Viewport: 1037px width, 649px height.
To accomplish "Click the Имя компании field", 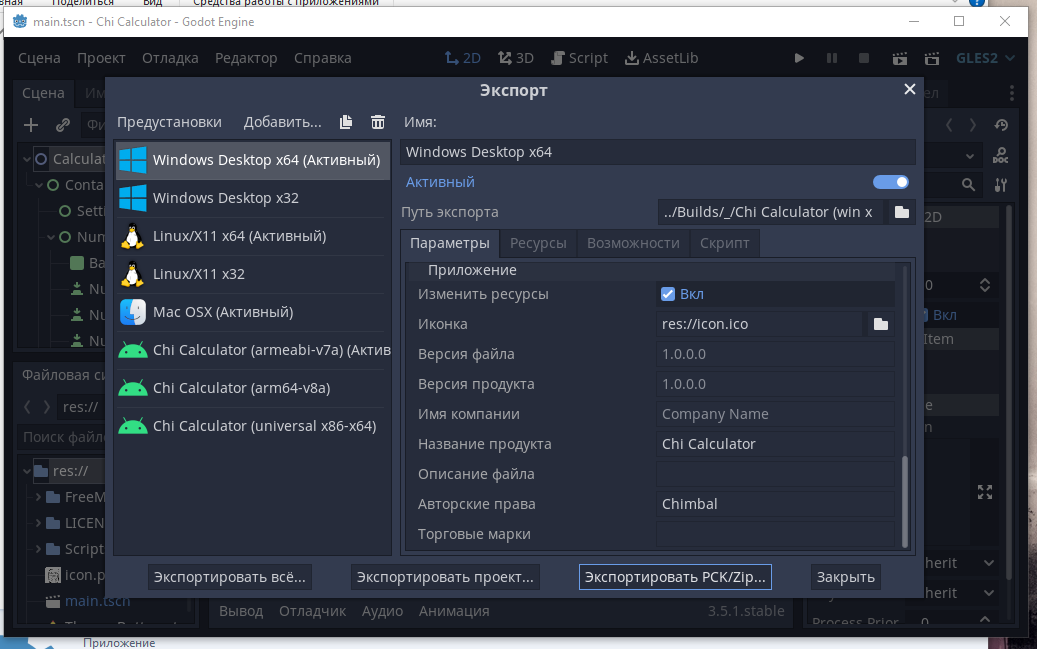I will [774, 414].
